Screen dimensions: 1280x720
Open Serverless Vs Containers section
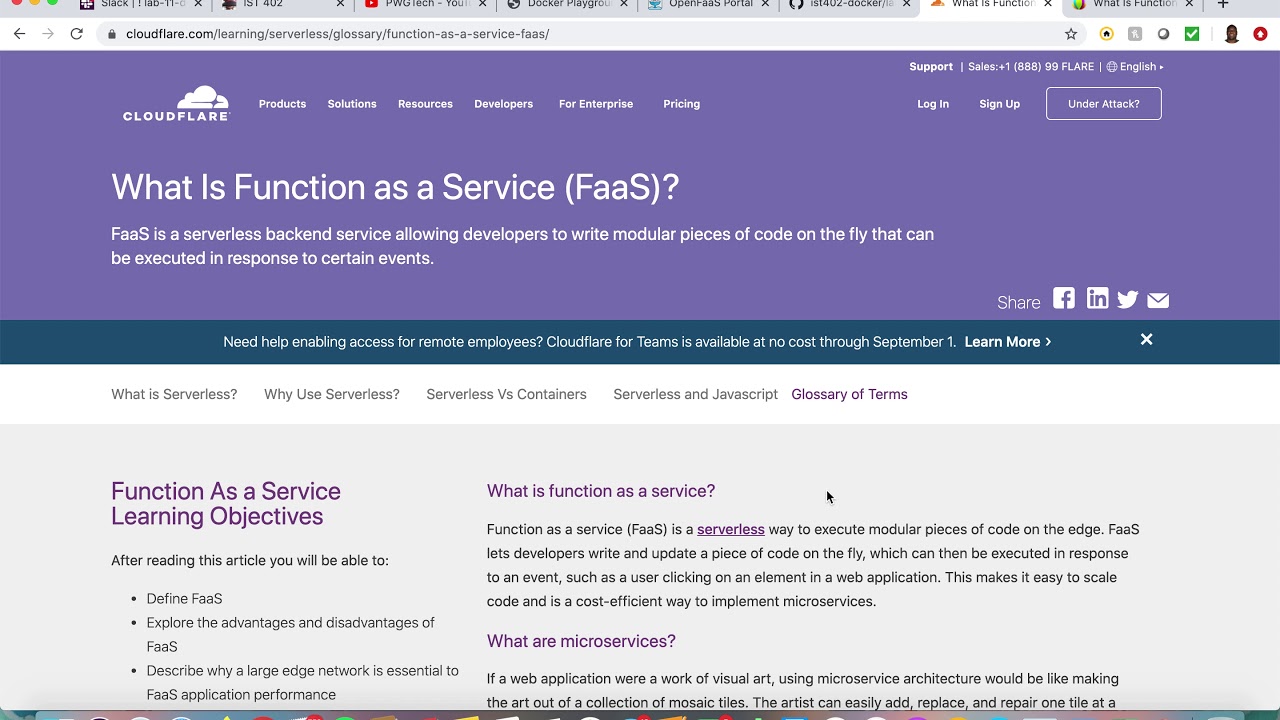(506, 394)
